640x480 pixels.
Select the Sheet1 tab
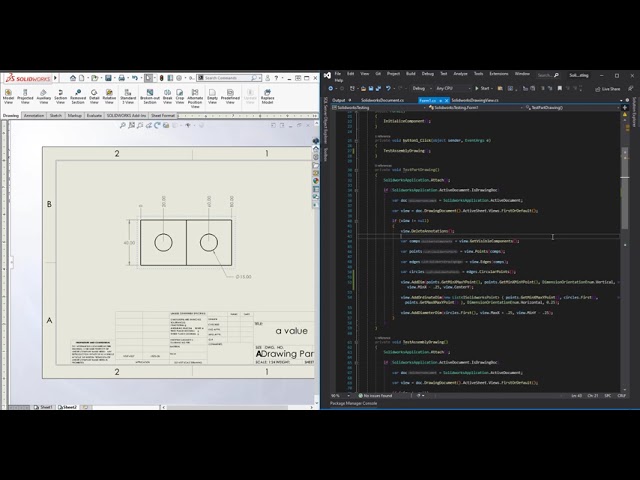tap(44, 407)
